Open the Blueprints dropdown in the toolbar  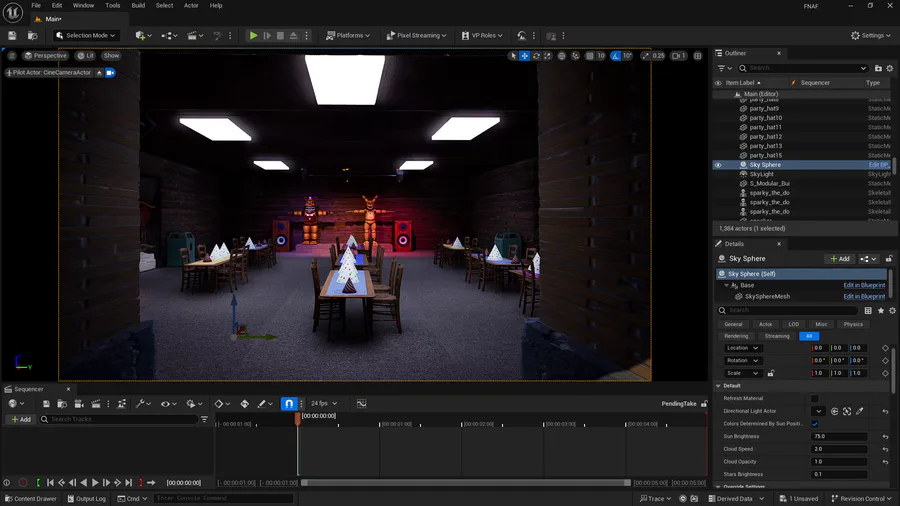tap(169, 36)
